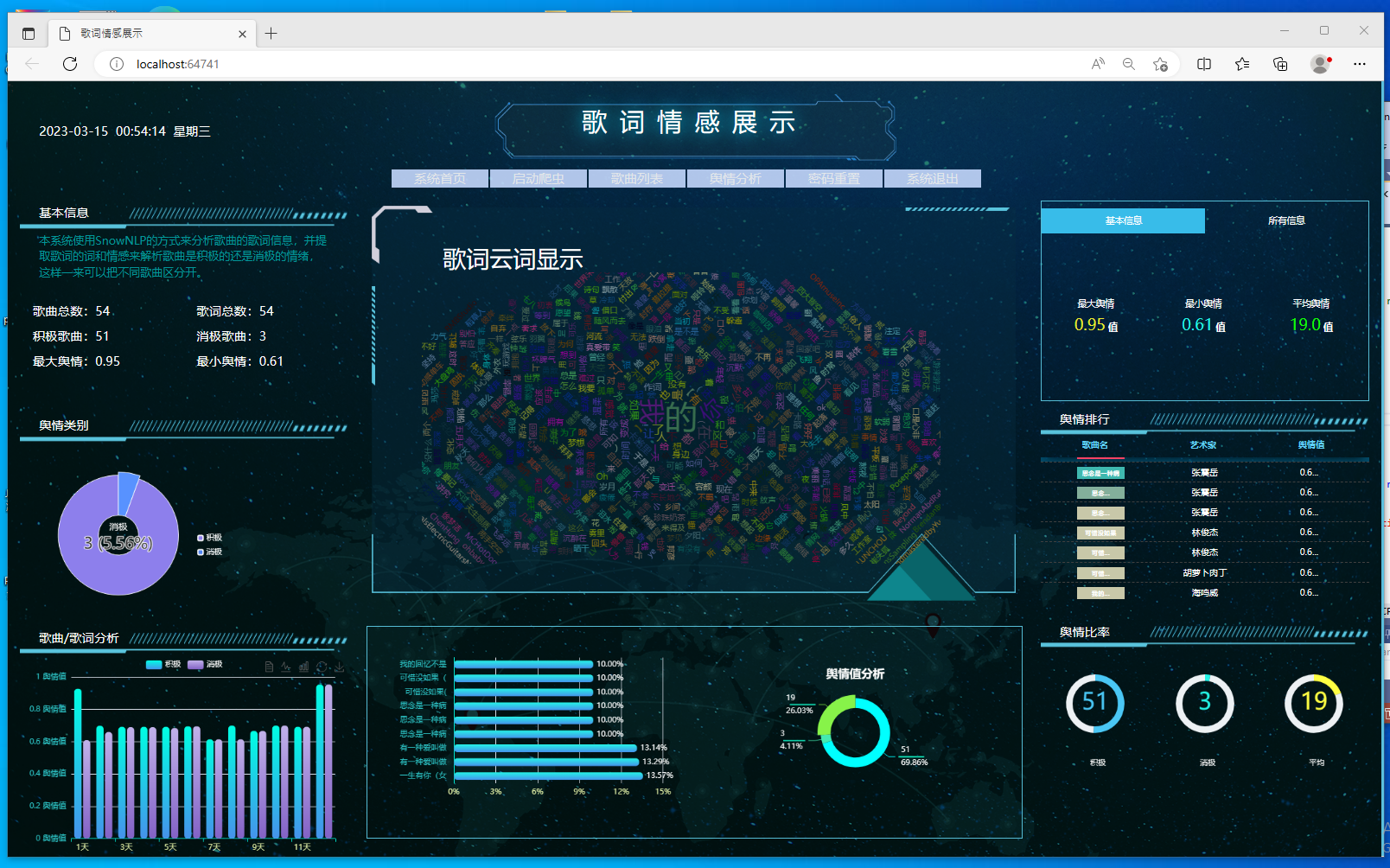Click artist 林俊杰 in 可惜没如果 row
This screenshot has width=1390, height=868.
coord(1204,533)
